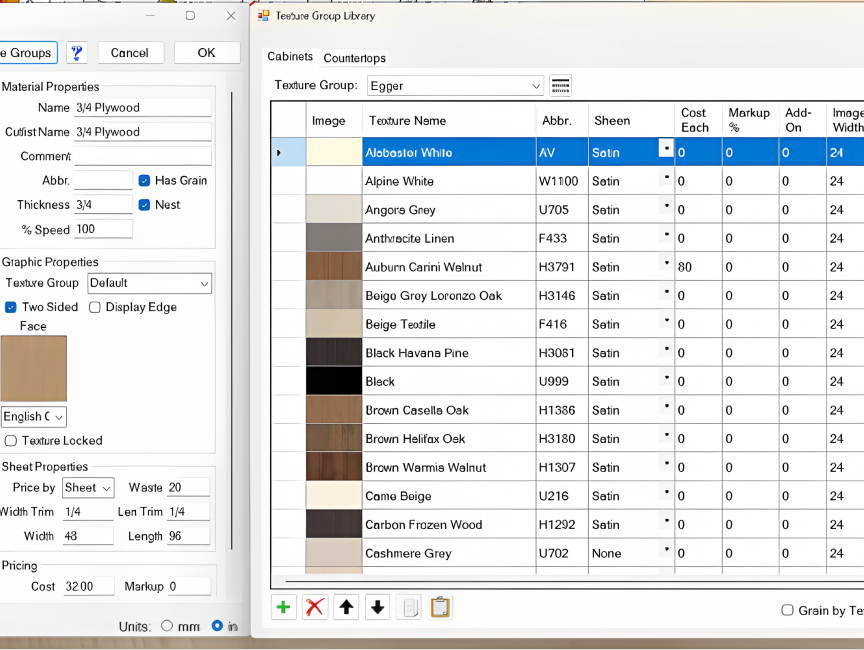Click the Face texture color swatch

click(34, 368)
